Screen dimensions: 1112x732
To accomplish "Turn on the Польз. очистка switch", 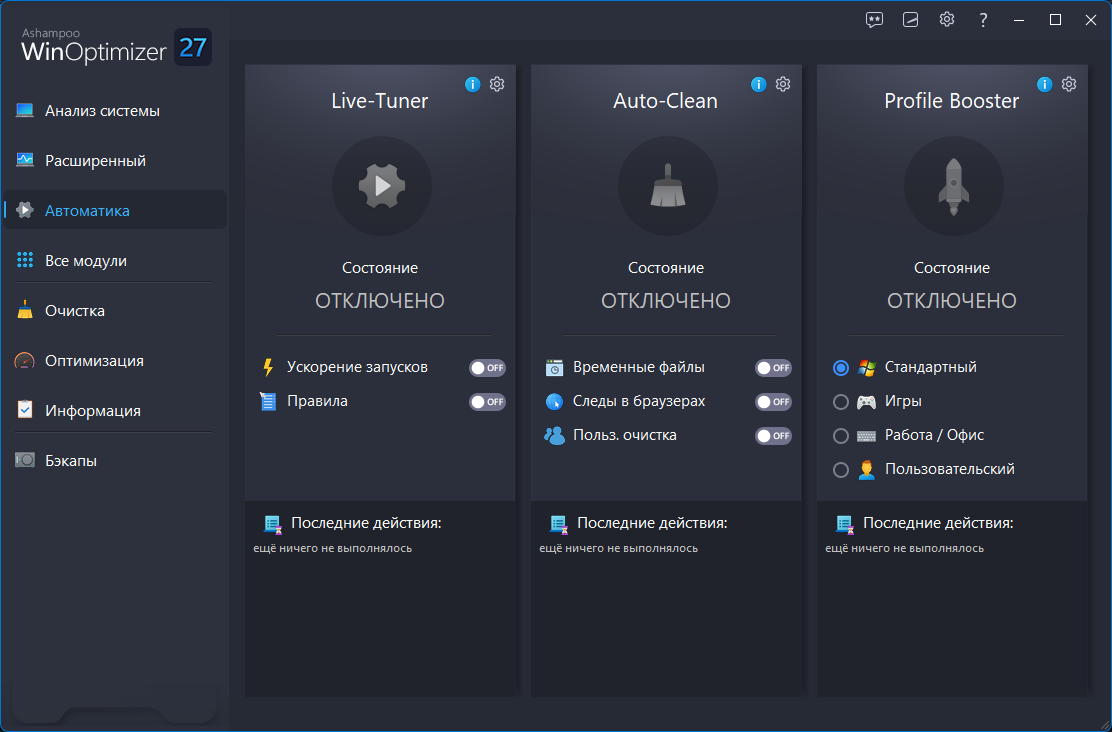I will [x=773, y=436].
